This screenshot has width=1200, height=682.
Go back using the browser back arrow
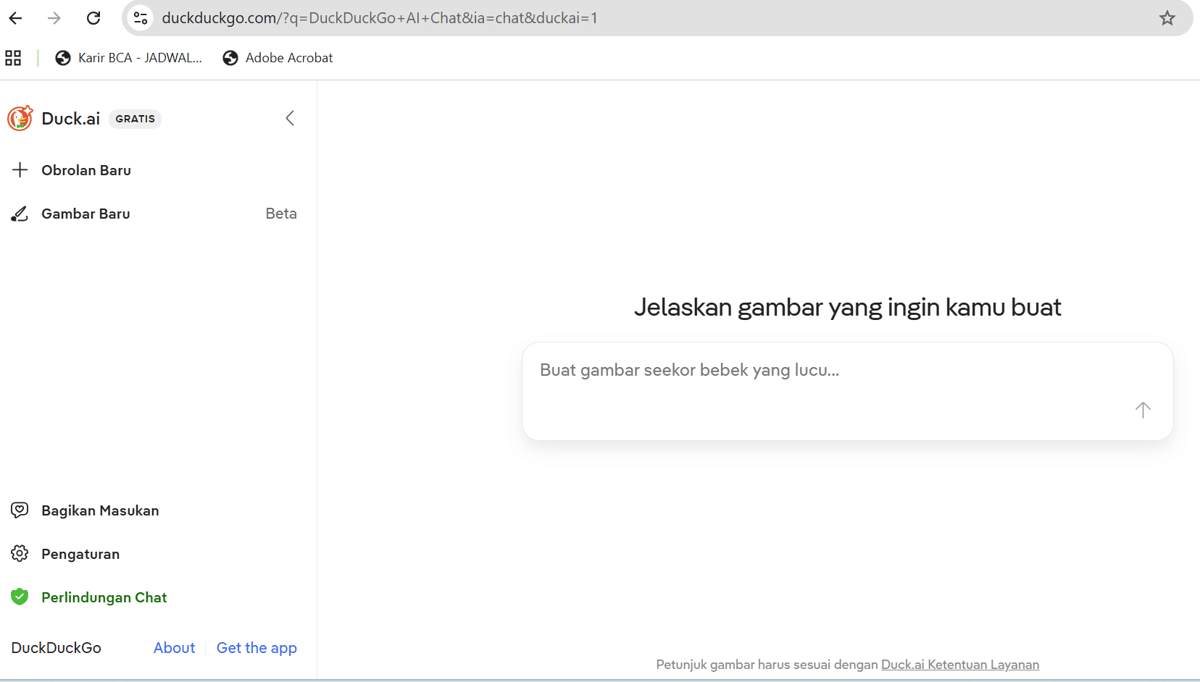click(14, 17)
